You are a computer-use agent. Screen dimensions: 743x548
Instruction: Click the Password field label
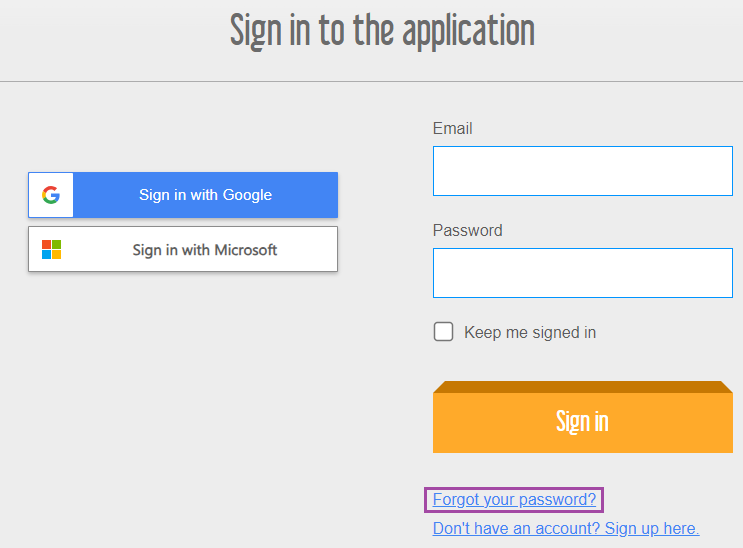point(467,230)
